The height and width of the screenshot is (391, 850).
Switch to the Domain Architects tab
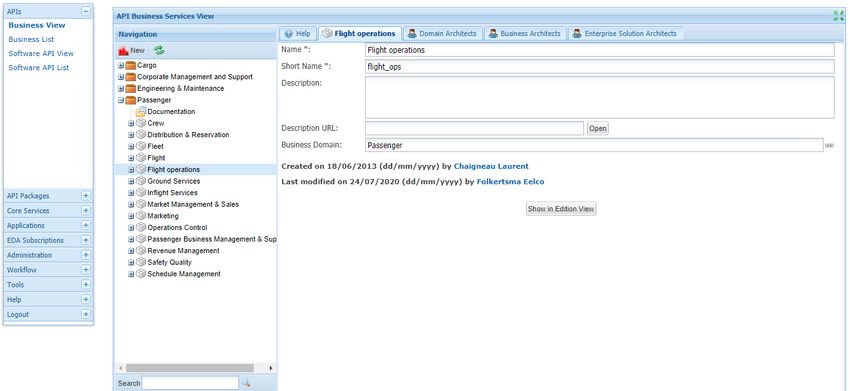[442, 34]
